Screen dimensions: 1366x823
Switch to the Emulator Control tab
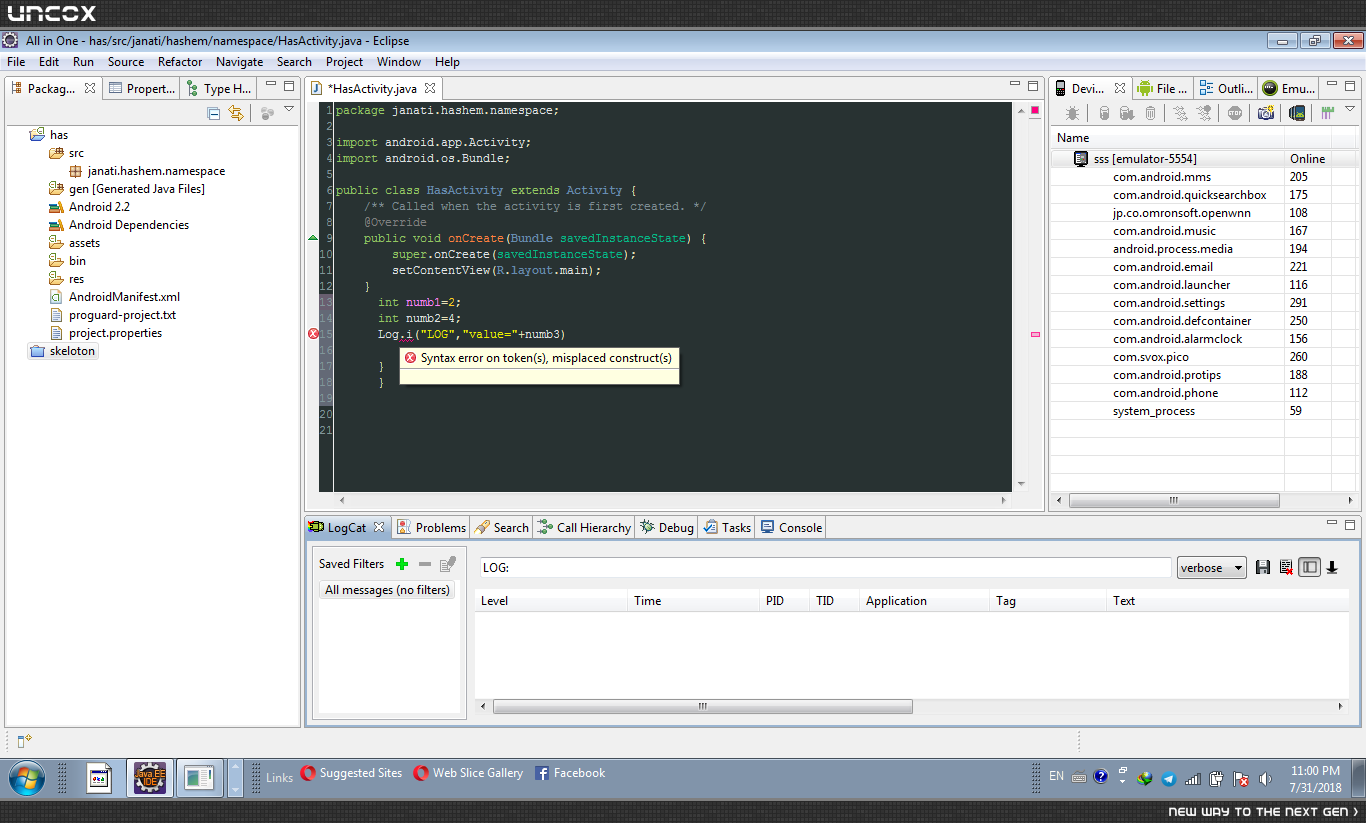[x=1289, y=89]
